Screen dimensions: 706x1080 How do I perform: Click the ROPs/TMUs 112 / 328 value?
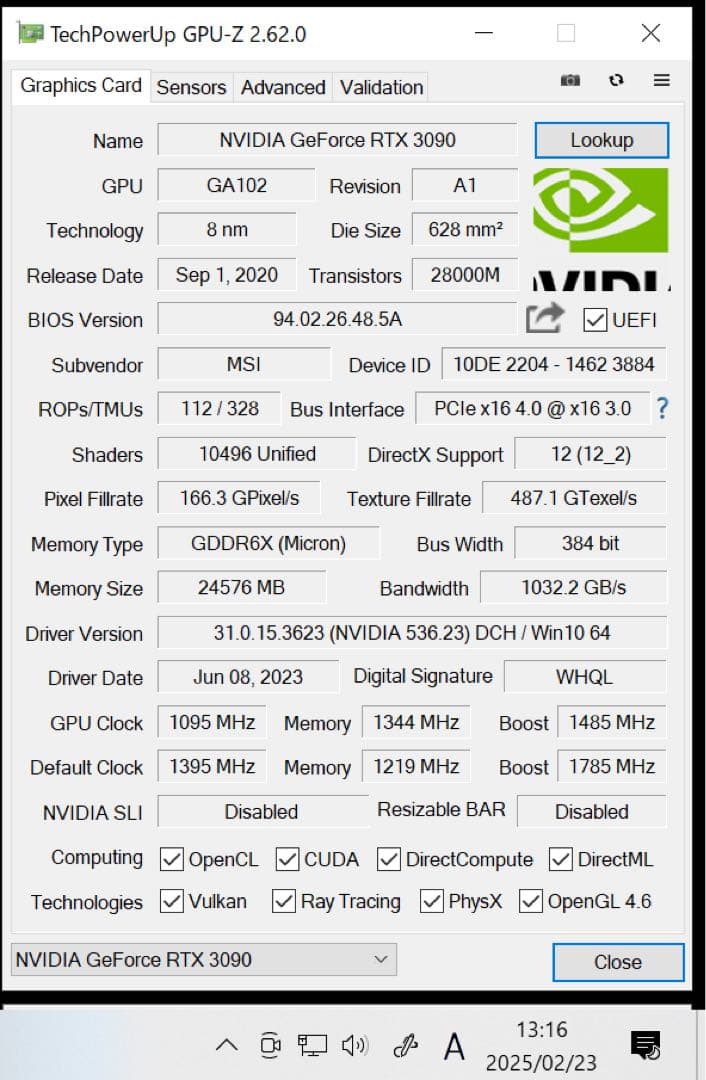[x=219, y=408]
